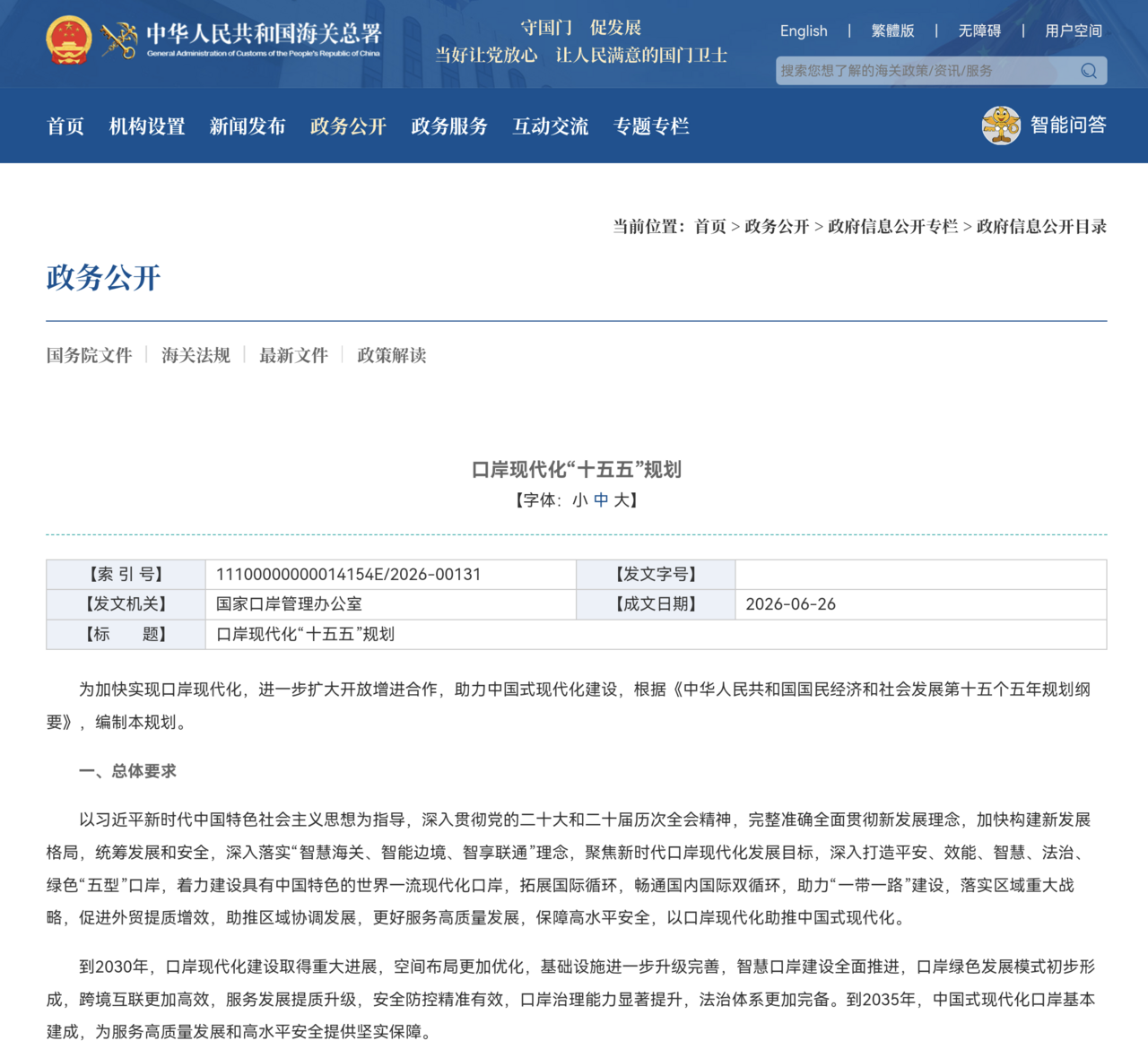Open the 海关法规 tab
This screenshot has height=1058, width=1148.
point(196,356)
